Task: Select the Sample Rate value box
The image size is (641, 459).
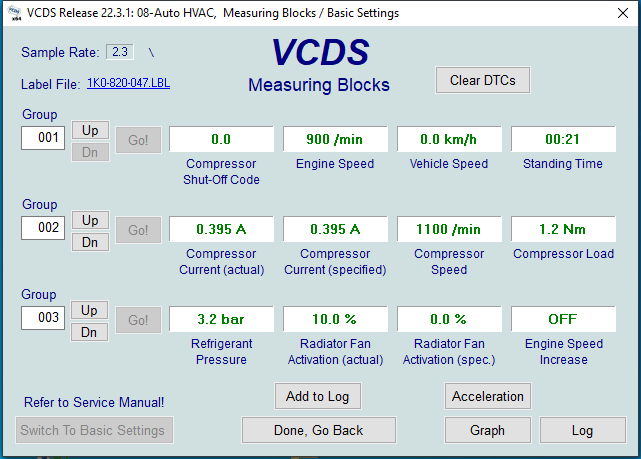Action: click(x=120, y=51)
